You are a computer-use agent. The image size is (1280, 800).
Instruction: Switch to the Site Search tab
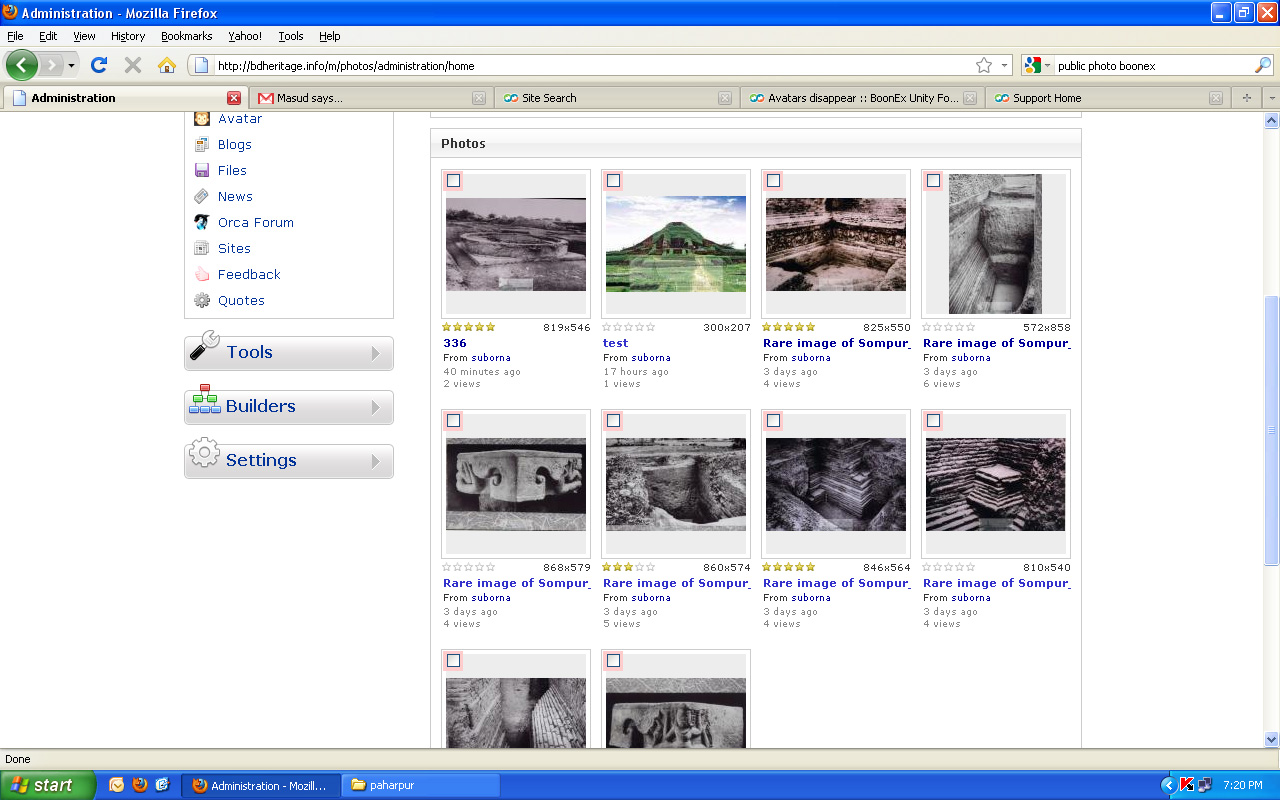pos(549,98)
